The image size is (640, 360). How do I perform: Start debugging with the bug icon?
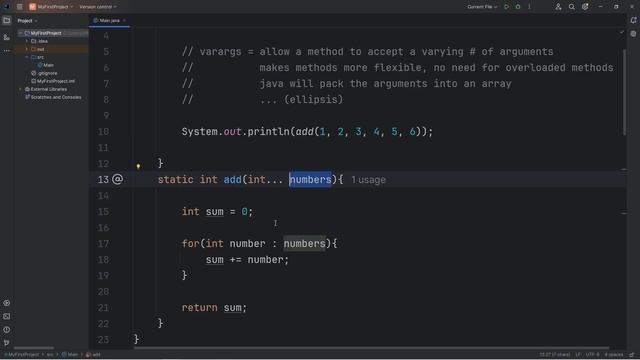[518, 7]
